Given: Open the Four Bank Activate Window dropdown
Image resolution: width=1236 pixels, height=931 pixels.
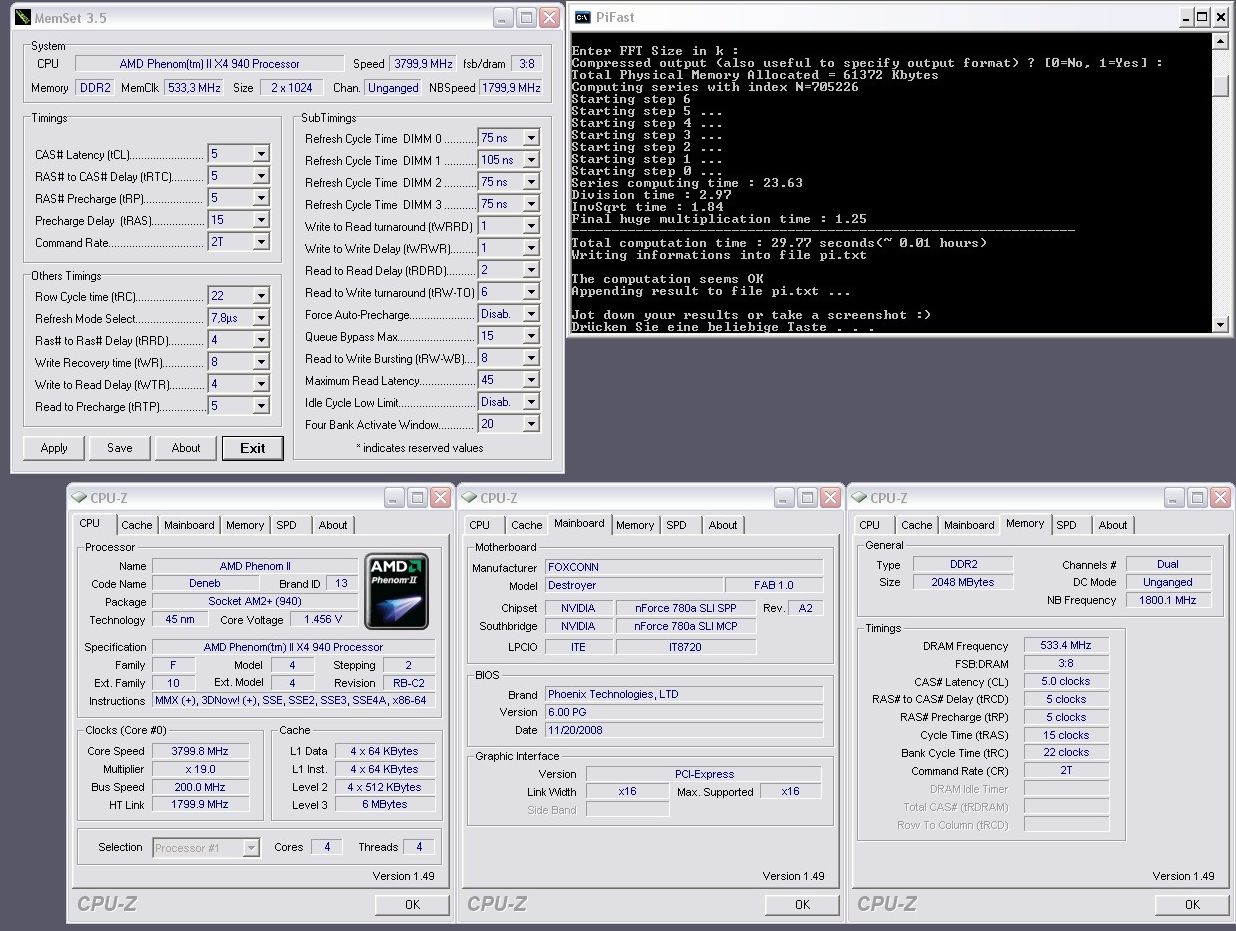Looking at the screenshot, I should coord(531,424).
